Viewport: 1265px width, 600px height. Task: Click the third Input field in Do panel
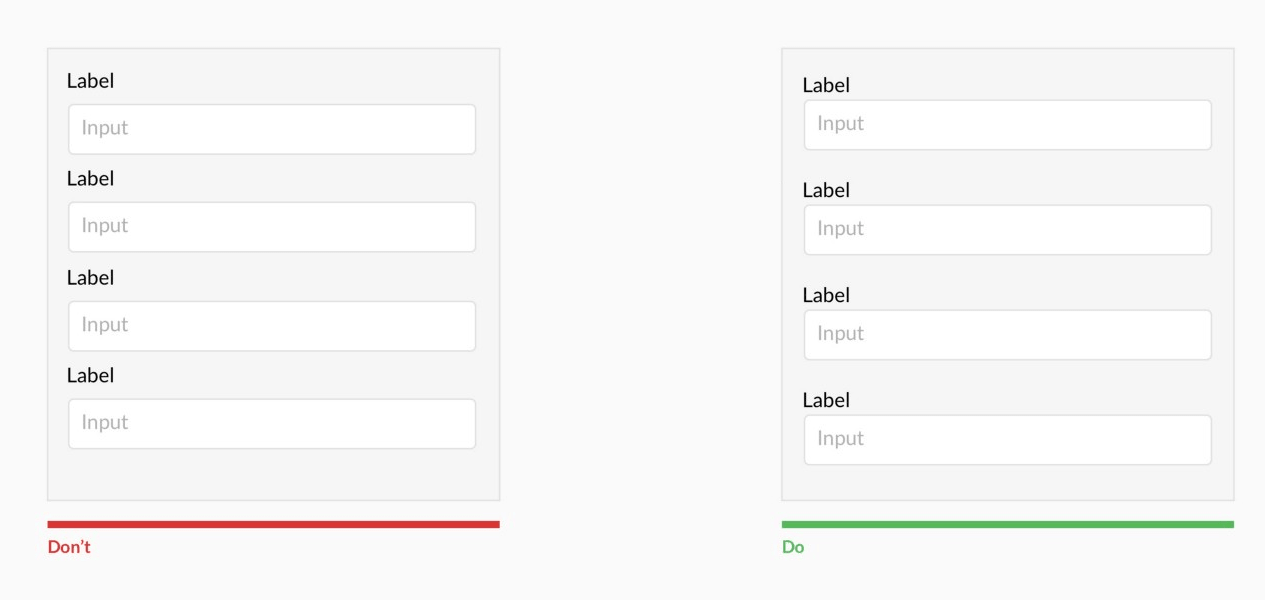tap(1007, 333)
